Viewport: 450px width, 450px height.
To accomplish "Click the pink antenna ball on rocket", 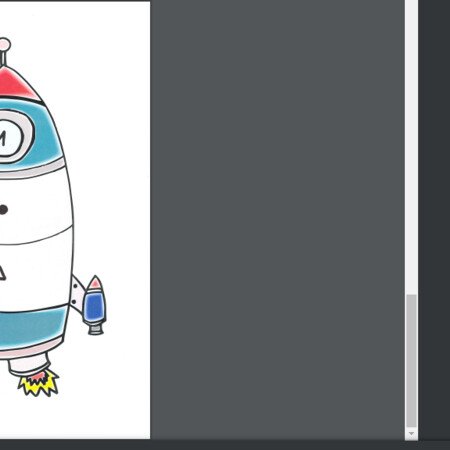I will tap(4, 45).
